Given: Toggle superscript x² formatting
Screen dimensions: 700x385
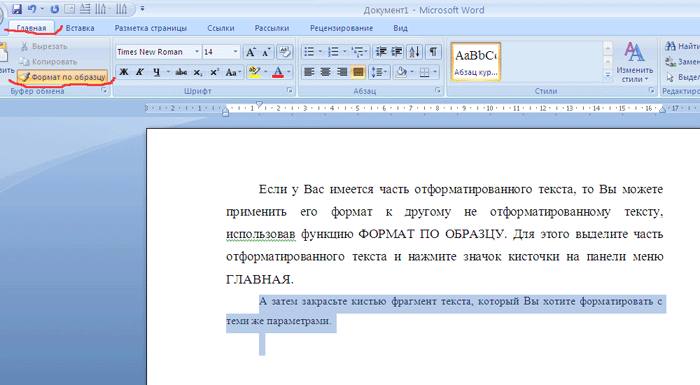Looking at the screenshot, I should tap(214, 72).
